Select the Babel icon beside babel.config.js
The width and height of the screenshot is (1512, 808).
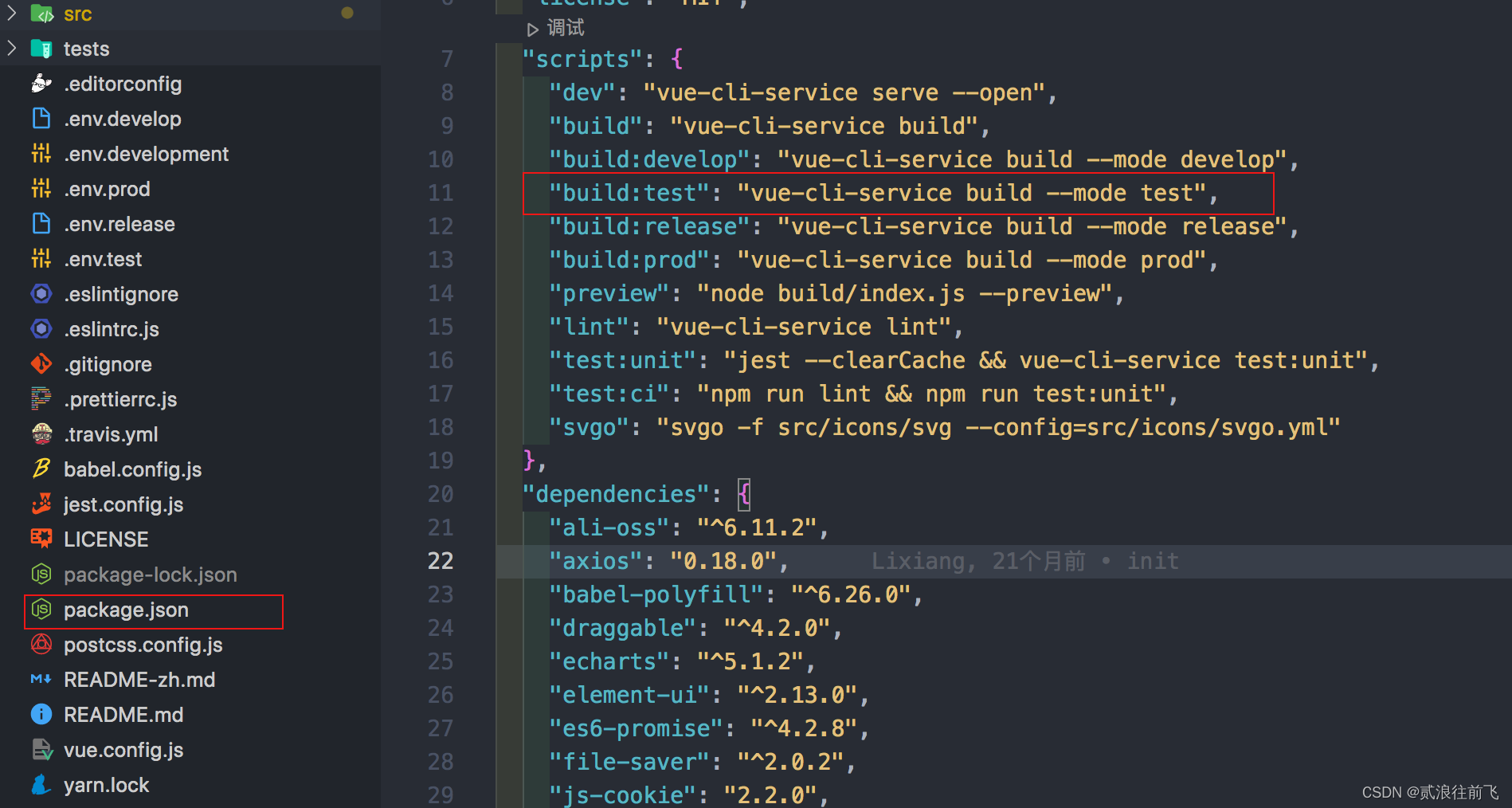[41, 469]
